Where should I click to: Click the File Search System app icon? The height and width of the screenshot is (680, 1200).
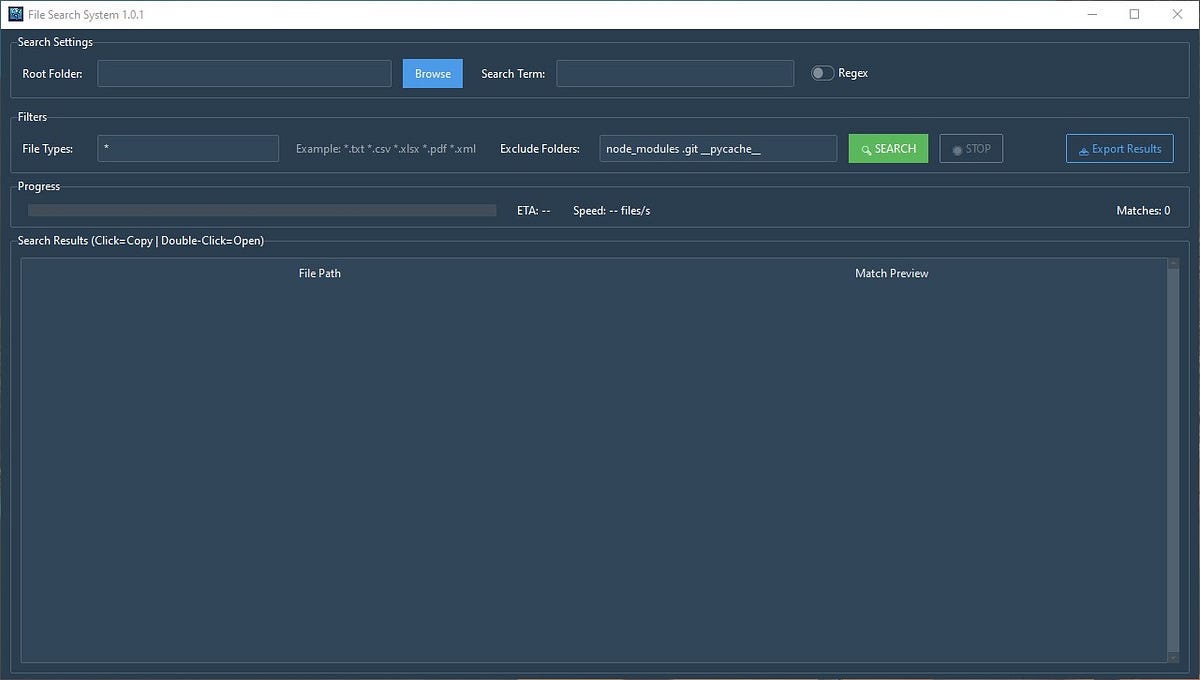(15, 15)
